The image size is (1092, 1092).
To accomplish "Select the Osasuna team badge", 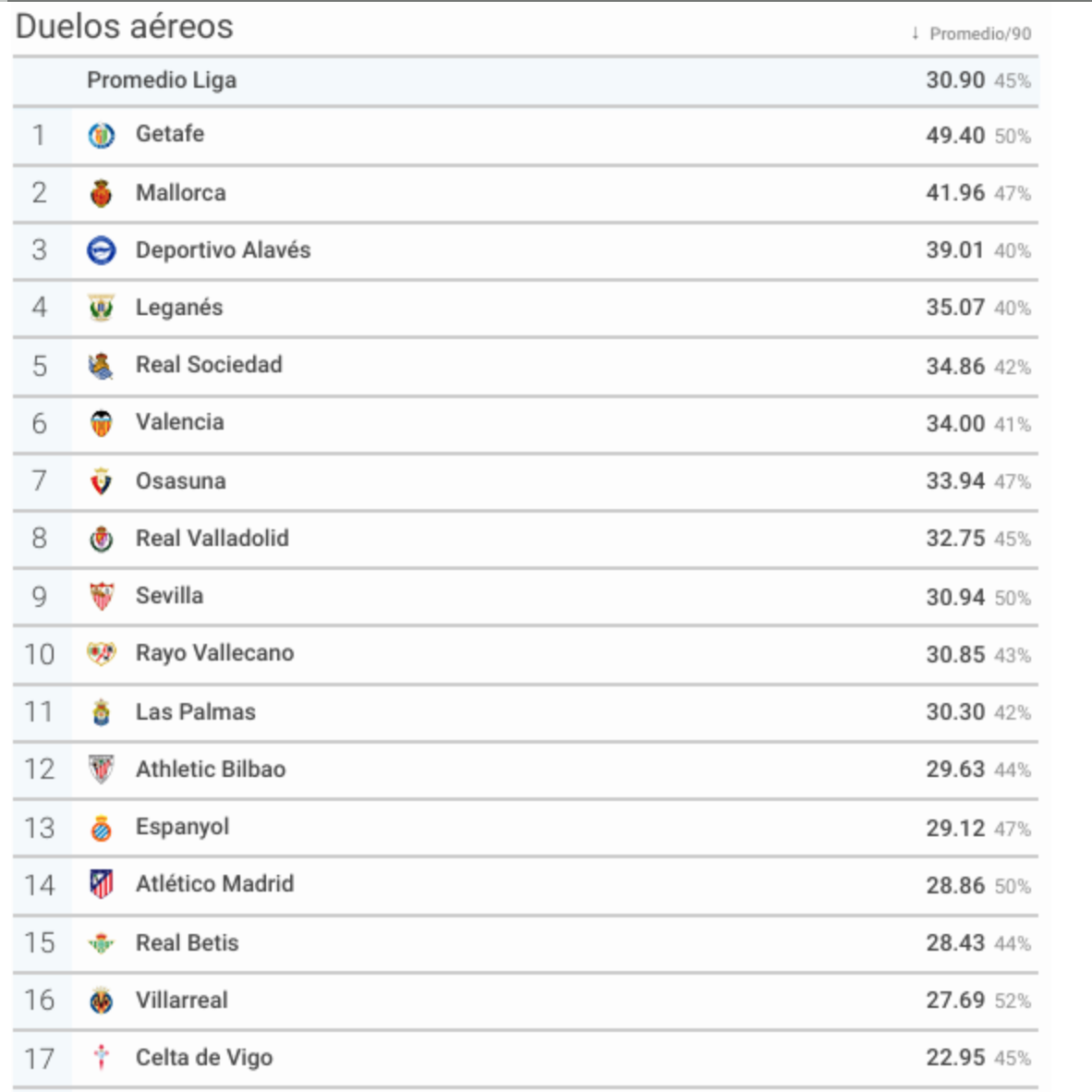I will (101, 481).
